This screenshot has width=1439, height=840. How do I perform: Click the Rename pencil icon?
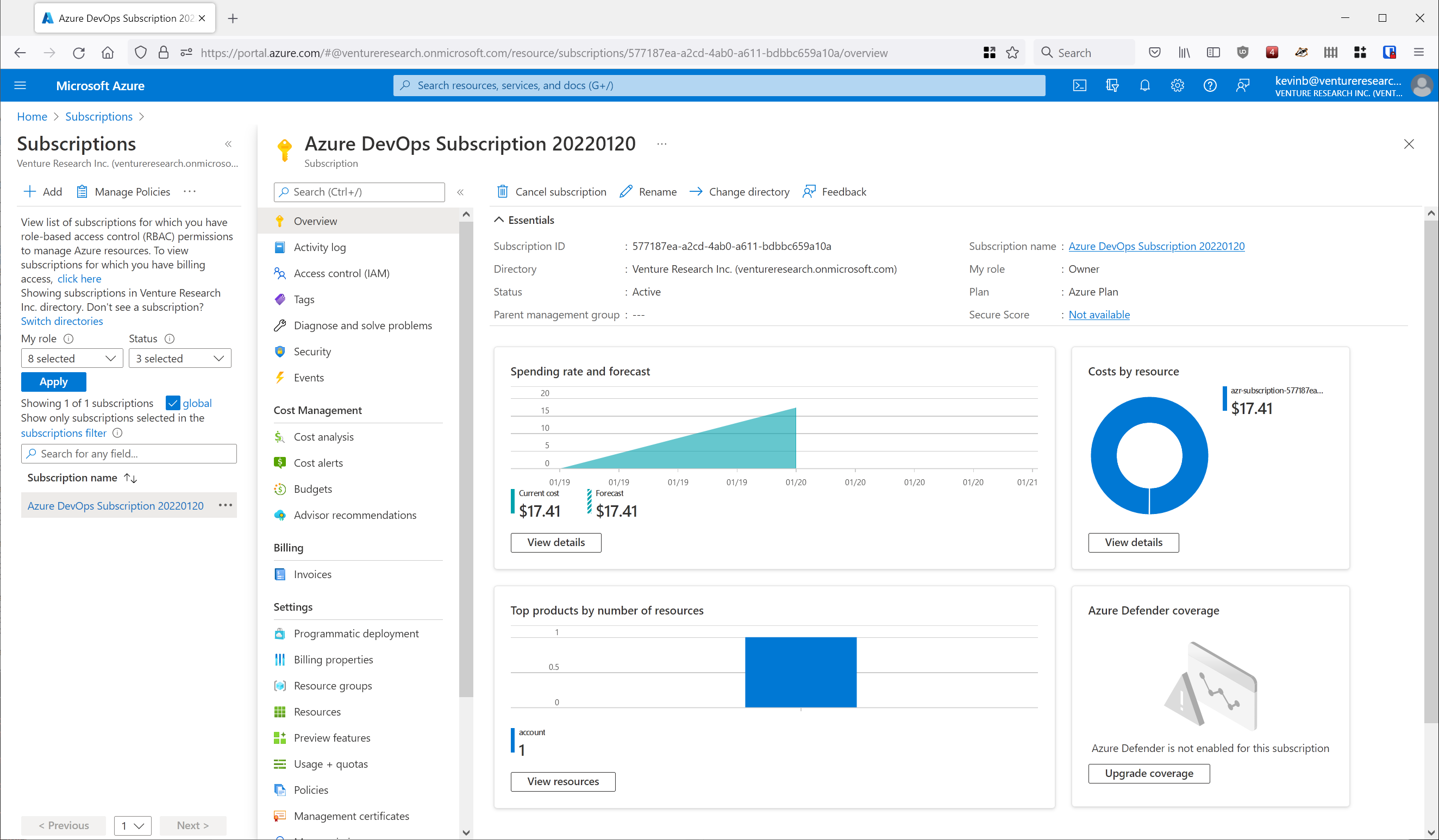[626, 192]
